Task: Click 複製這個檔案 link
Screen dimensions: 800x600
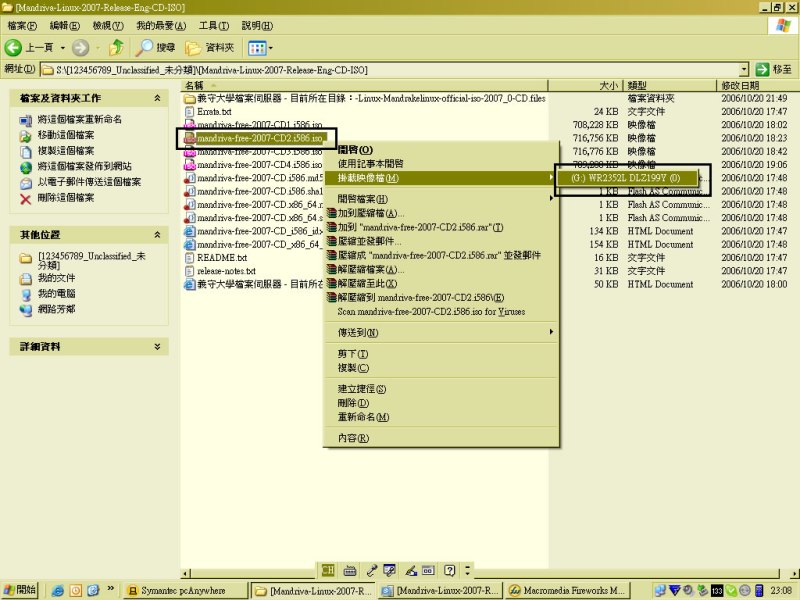Action: [x=66, y=151]
